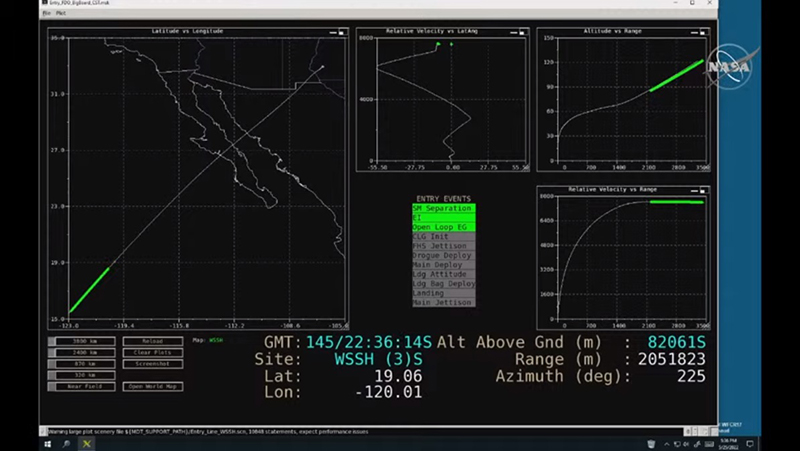Maximize the Latitude vs Longitude plot panel
800x451 pixels.
pyautogui.click(x=342, y=33)
